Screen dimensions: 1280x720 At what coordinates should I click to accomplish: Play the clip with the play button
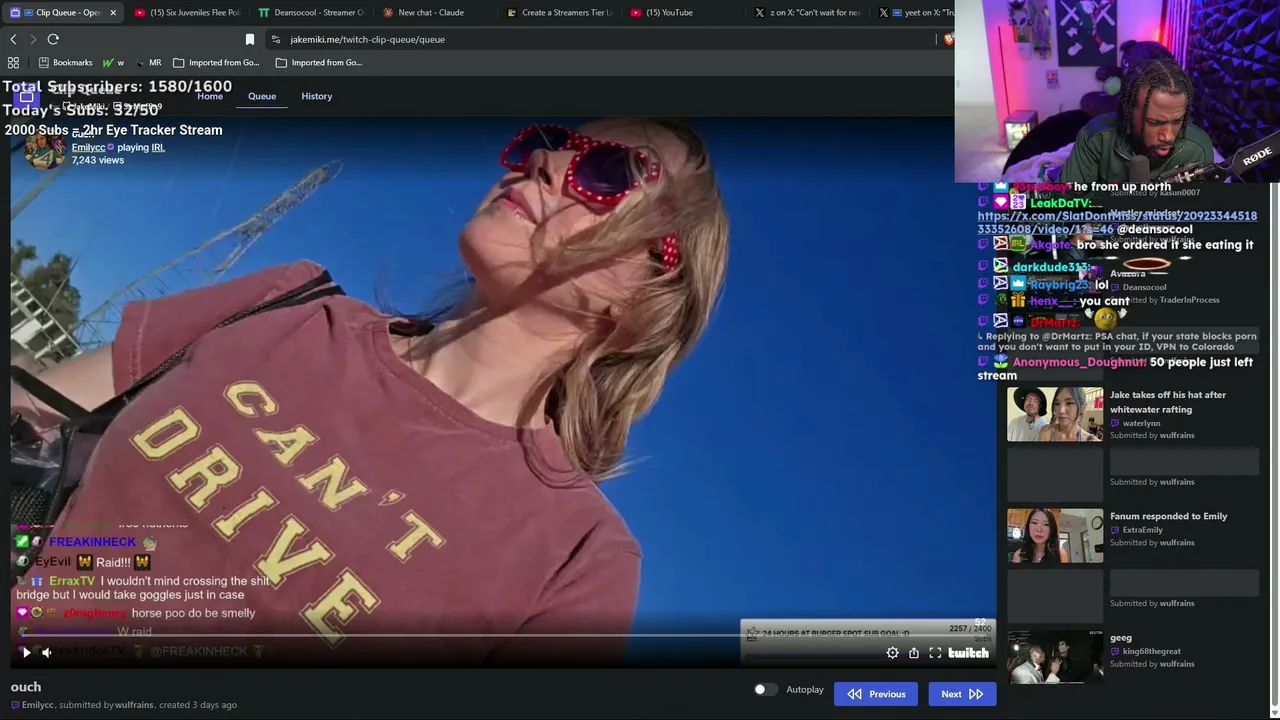[26, 653]
